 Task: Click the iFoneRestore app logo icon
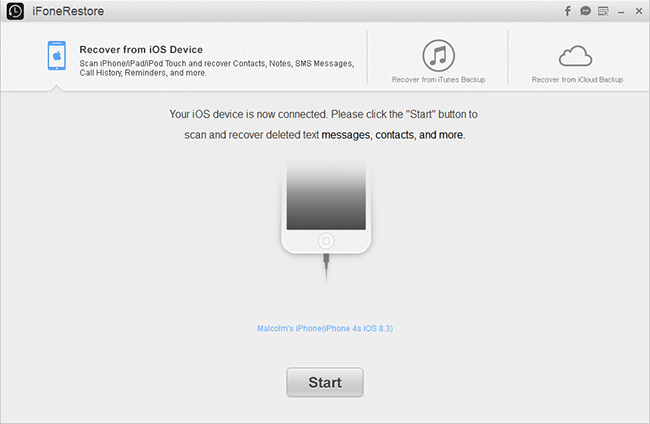click(x=14, y=12)
